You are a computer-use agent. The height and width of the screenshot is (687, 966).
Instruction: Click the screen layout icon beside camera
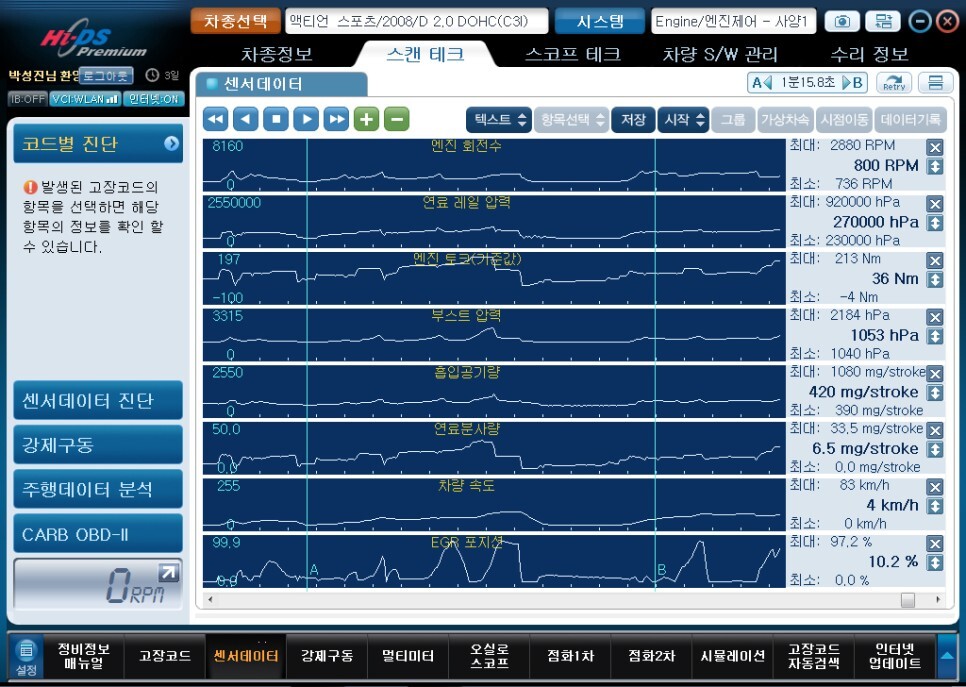click(x=883, y=22)
